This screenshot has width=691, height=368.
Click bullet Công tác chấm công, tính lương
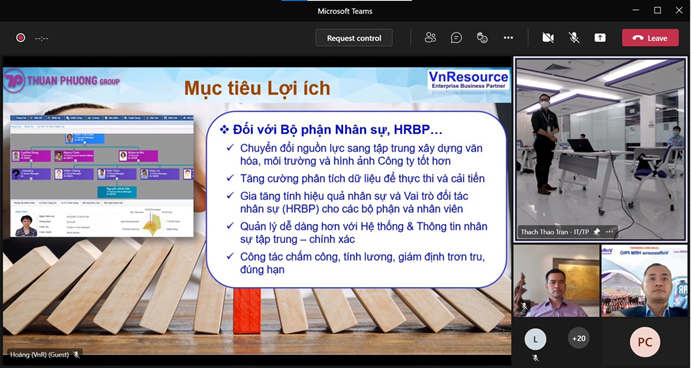(362, 263)
